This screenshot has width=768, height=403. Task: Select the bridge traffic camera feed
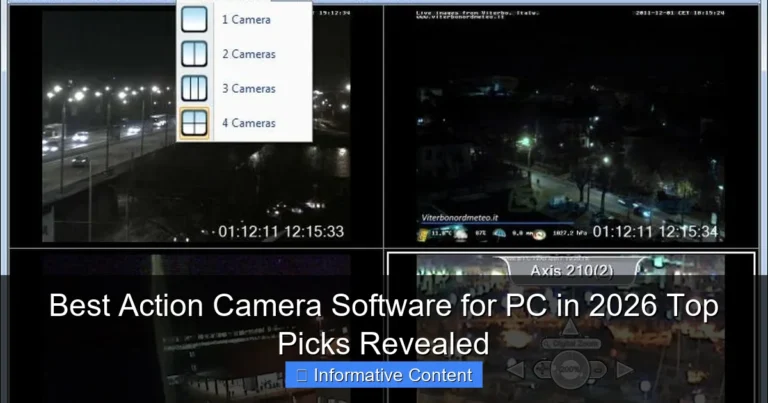click(196, 126)
